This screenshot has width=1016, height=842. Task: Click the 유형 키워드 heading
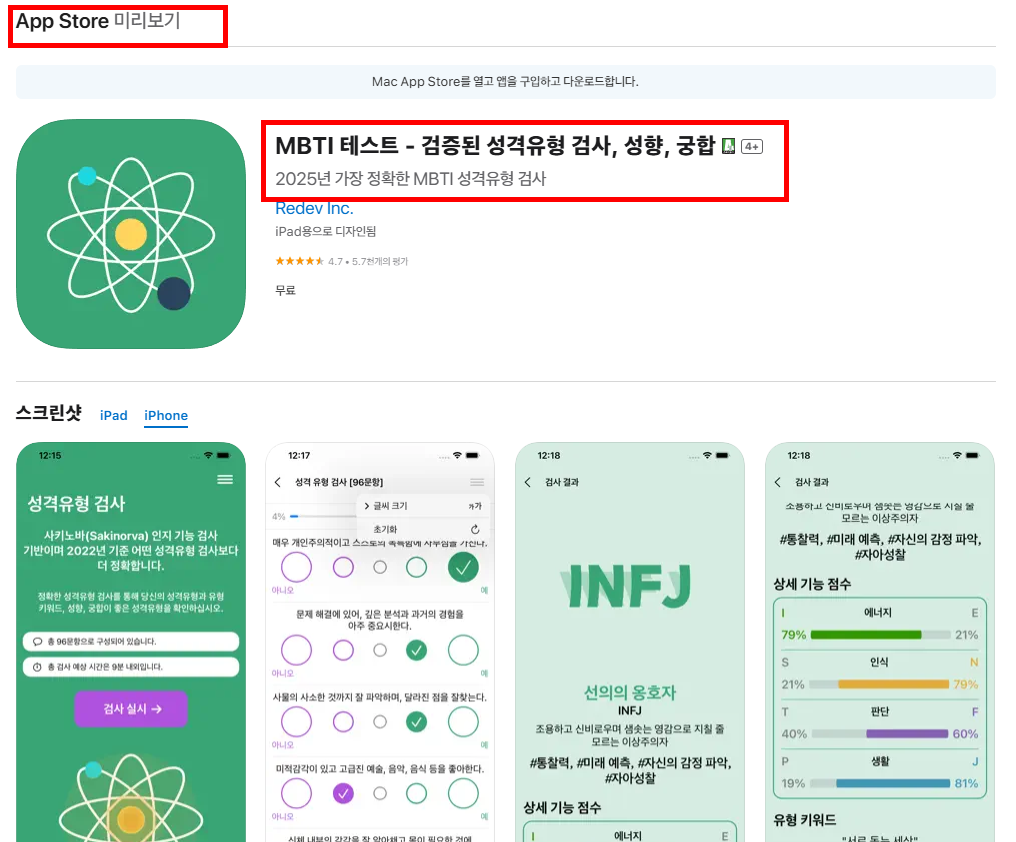[805, 820]
